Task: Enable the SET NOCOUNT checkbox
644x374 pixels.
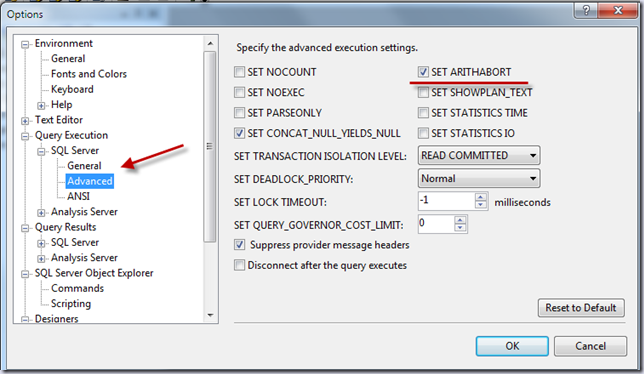Action: (239, 72)
